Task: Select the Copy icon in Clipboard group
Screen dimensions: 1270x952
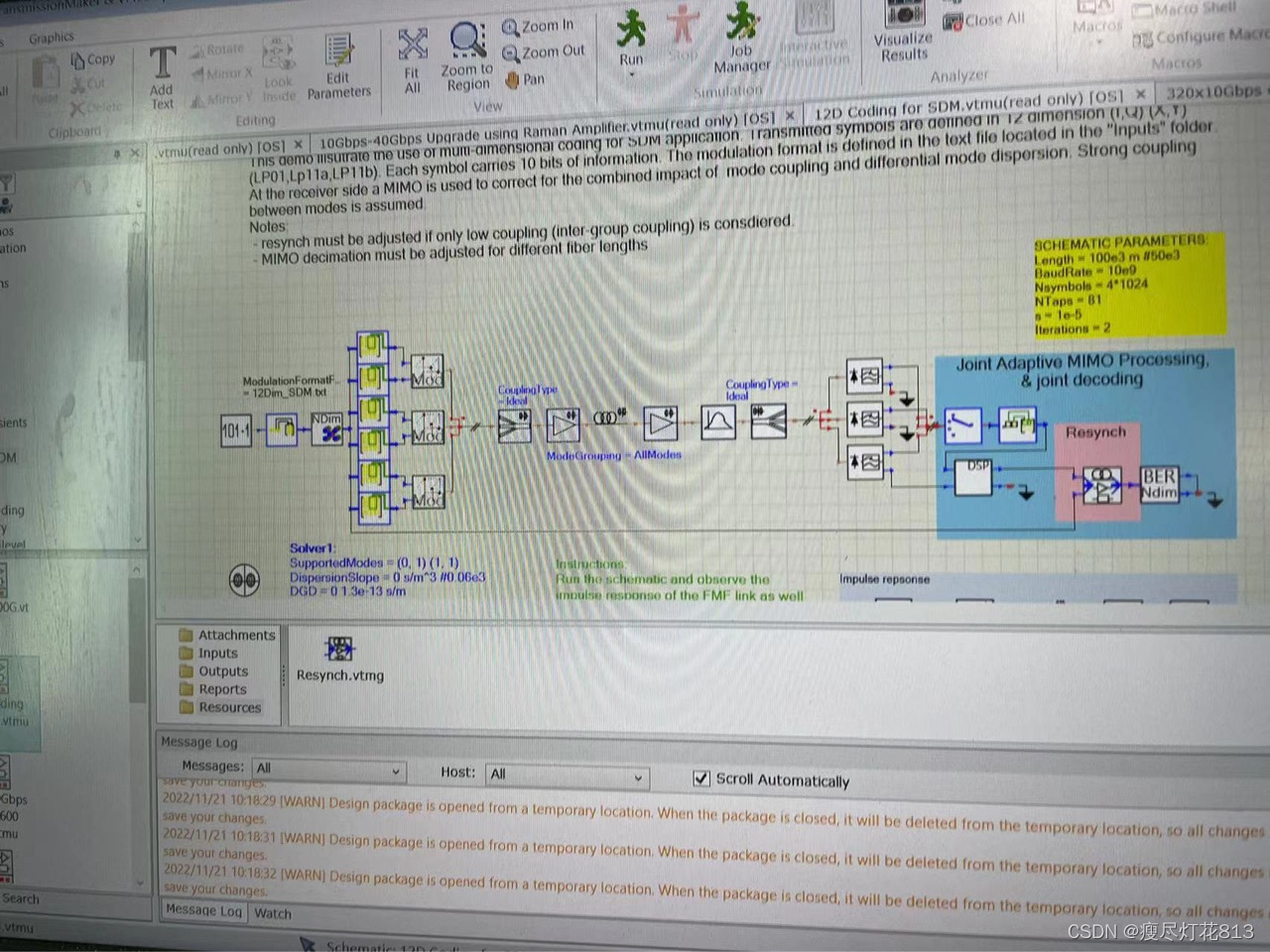Action: coord(92,59)
